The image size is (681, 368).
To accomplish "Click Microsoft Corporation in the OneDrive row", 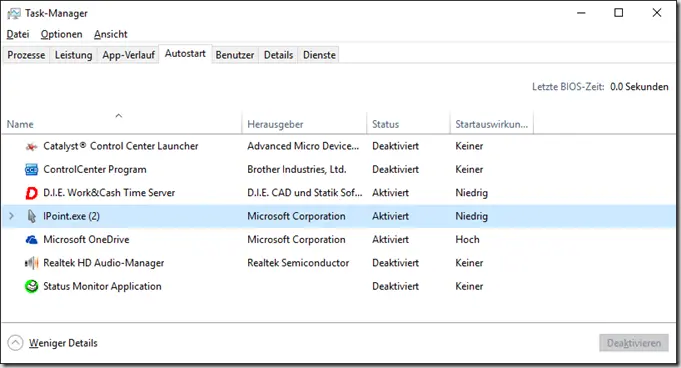I will click(296, 239).
